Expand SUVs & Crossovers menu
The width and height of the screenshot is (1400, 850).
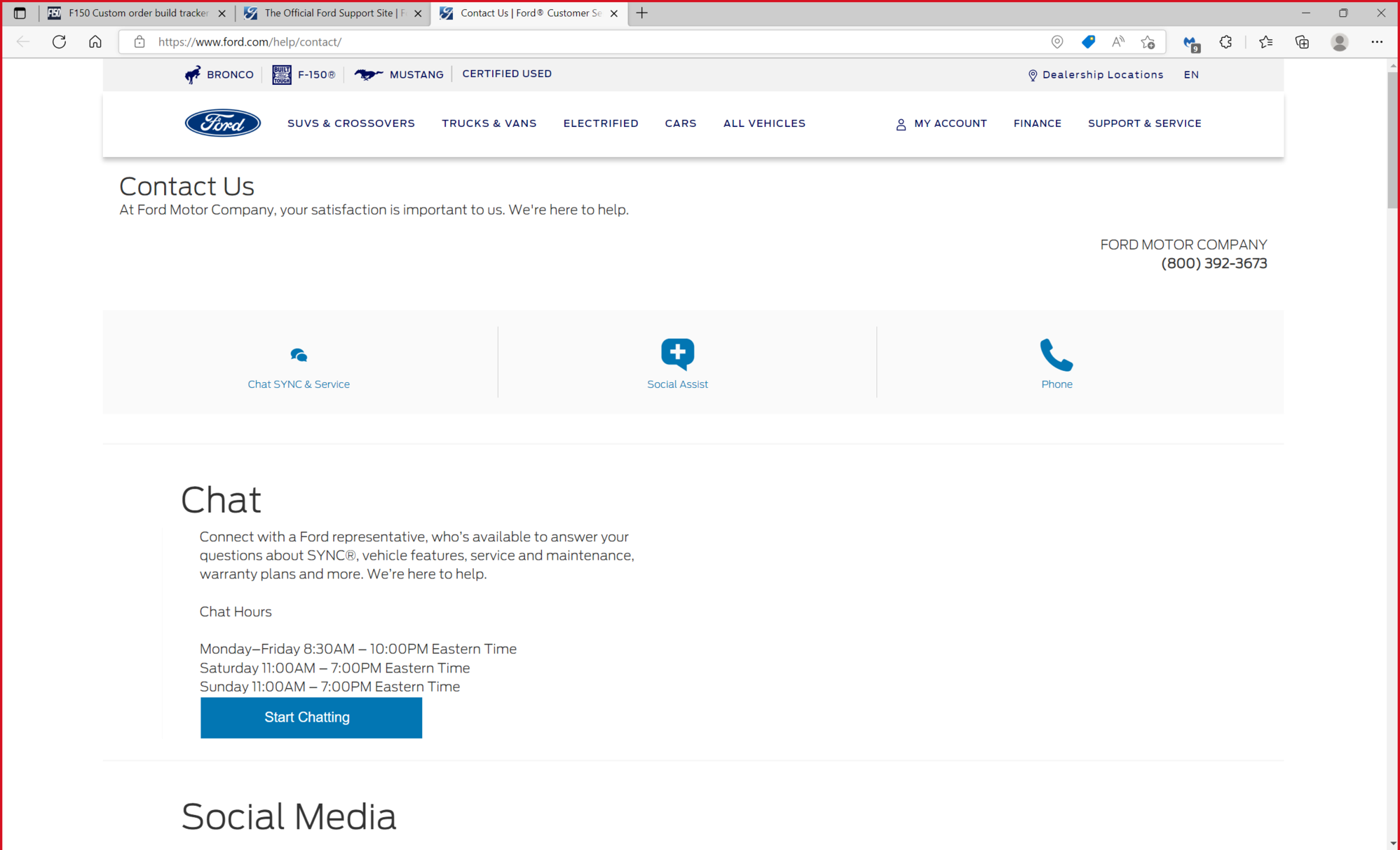click(351, 123)
